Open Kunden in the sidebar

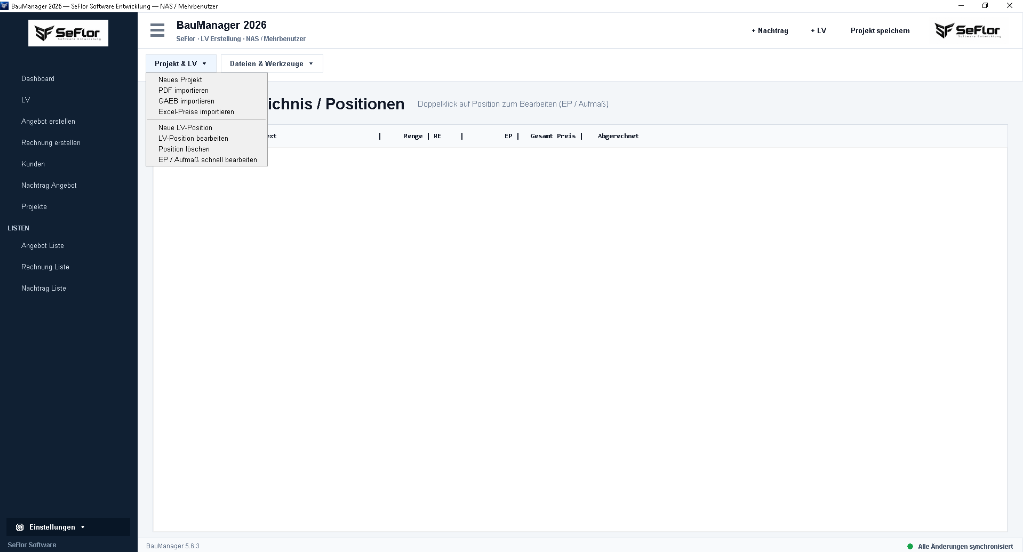pos(33,164)
